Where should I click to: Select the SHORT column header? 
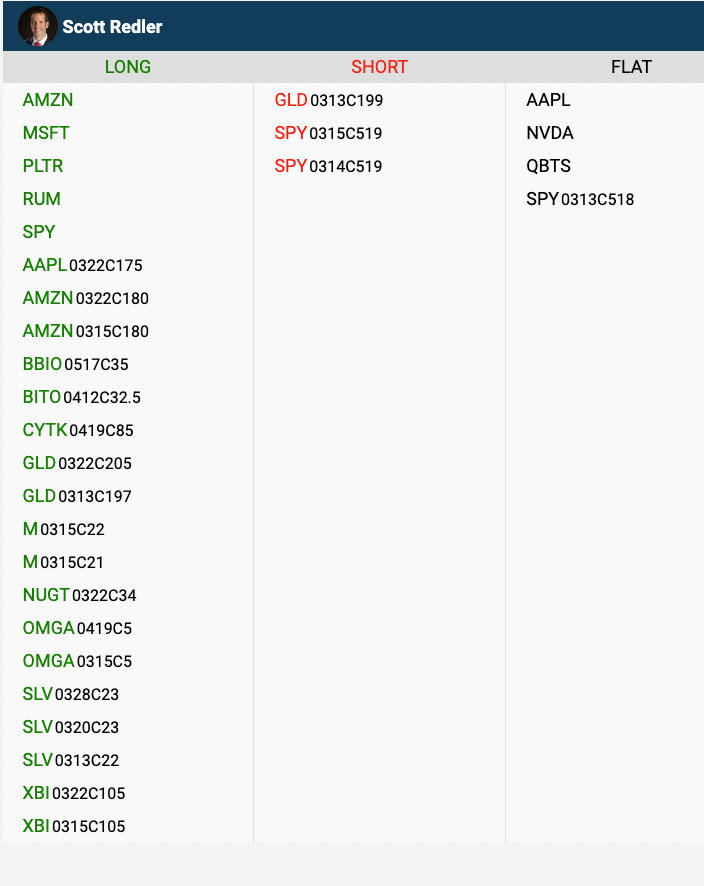[379, 67]
